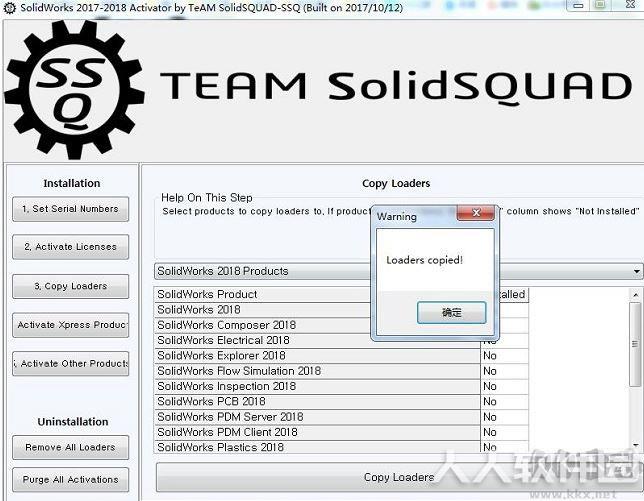
Task: Select the SolidWorks Flow Simulation 2018 row
Action: point(317,371)
